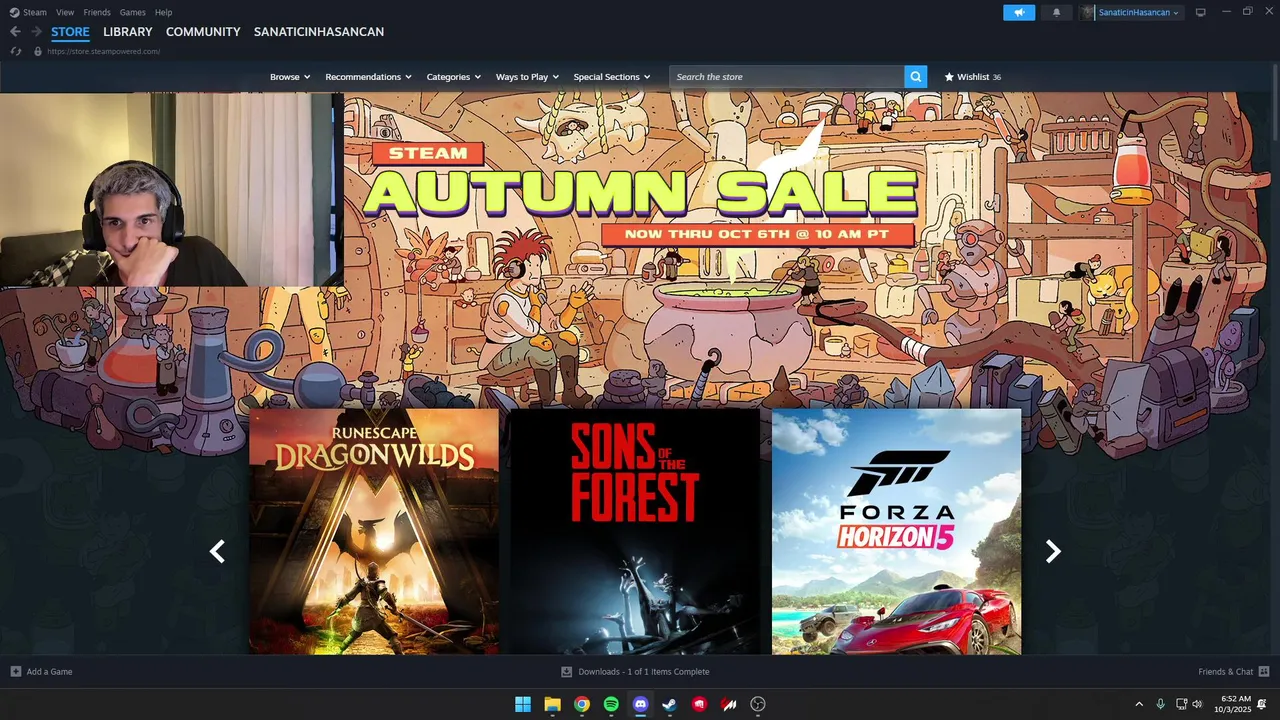
Task: Expand the Browse dropdown
Action: pos(290,77)
